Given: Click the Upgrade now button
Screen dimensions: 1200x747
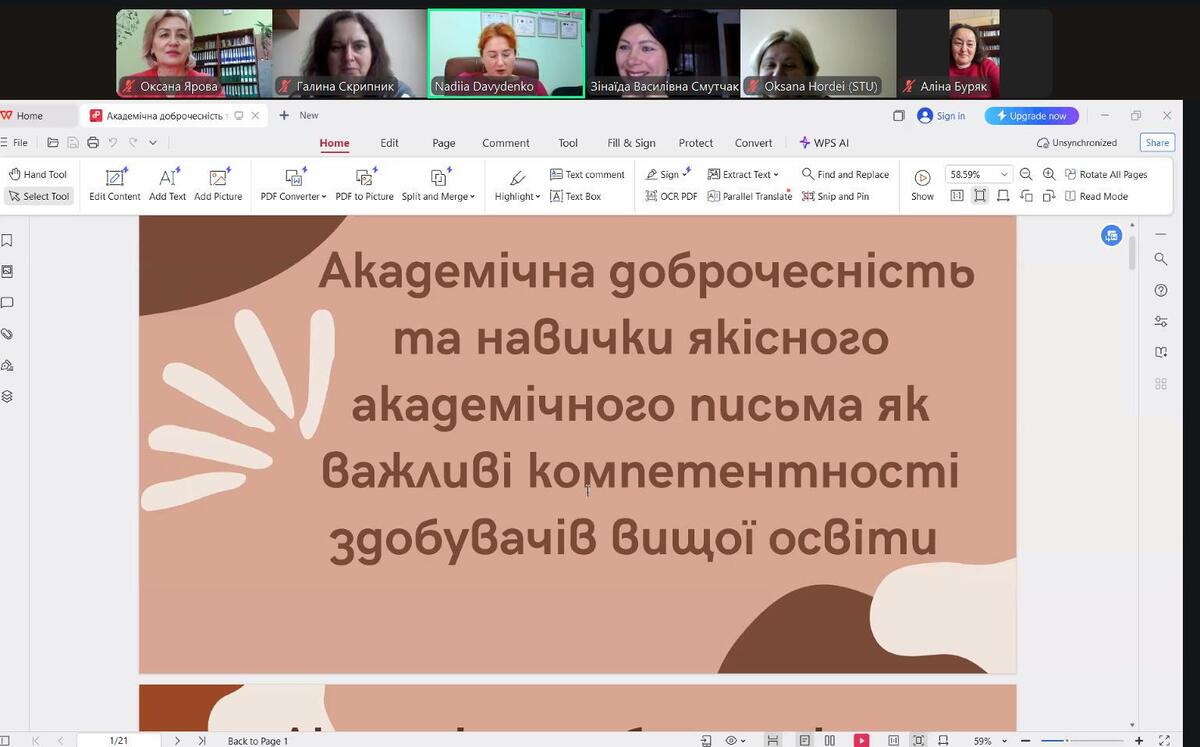Looking at the screenshot, I should pos(1031,116).
